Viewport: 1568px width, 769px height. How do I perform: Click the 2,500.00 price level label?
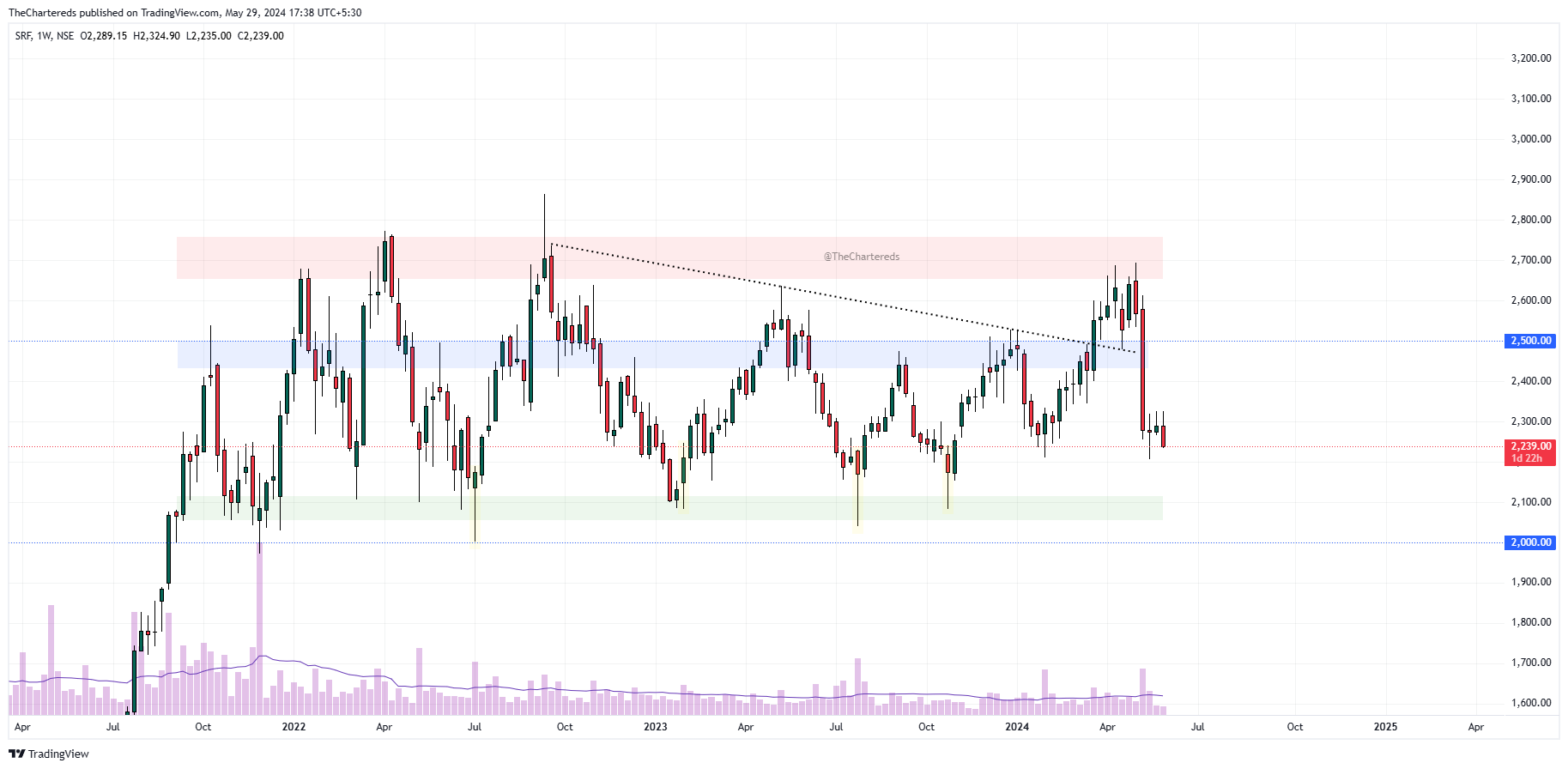coord(1530,341)
